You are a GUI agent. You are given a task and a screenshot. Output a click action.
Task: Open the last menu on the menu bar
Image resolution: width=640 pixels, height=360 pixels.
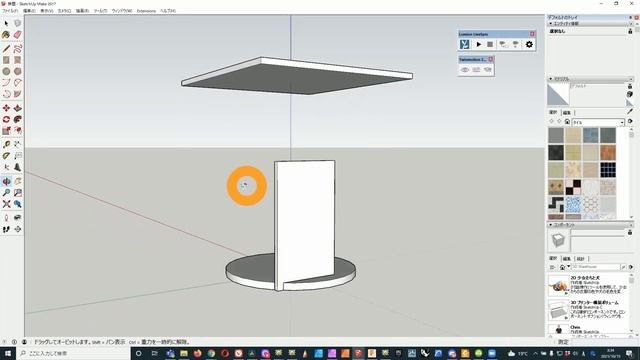168,11
